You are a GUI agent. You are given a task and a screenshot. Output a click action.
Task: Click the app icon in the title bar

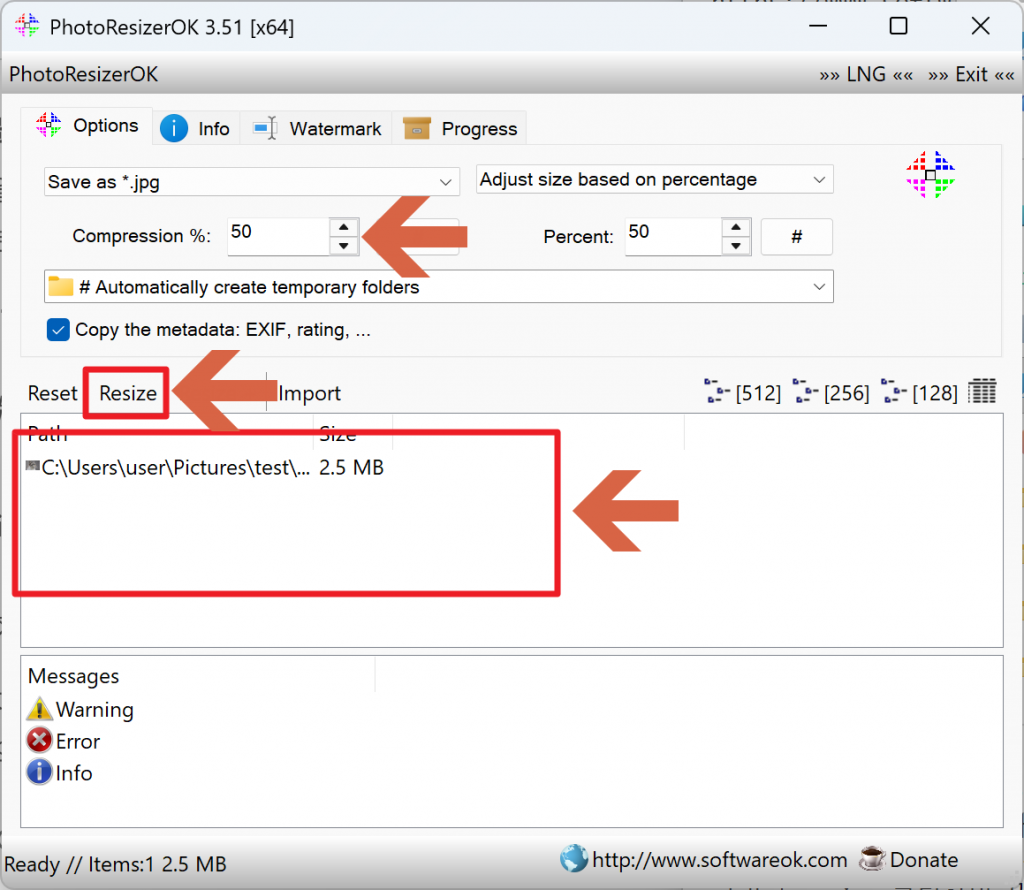[27, 26]
